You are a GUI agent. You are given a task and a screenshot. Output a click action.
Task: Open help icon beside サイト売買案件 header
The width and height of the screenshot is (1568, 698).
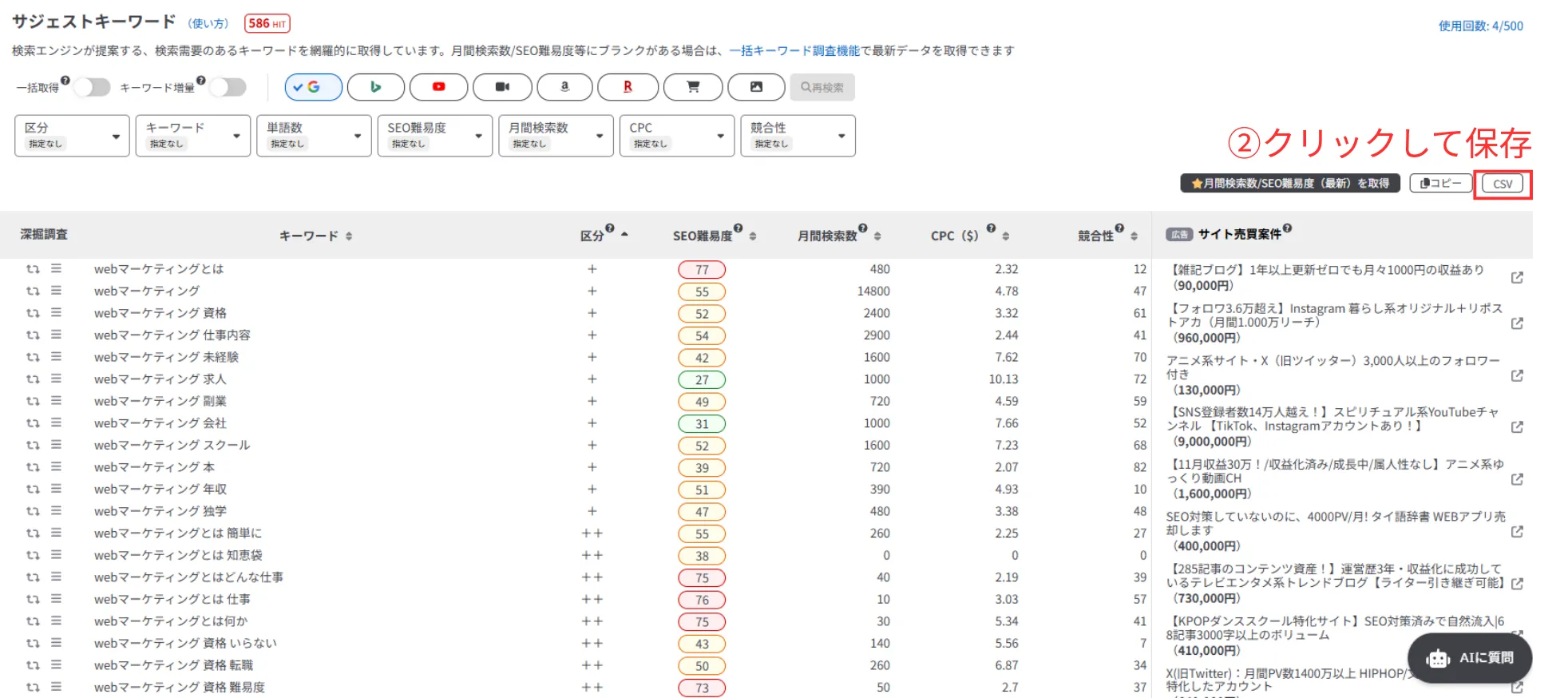1288,228
